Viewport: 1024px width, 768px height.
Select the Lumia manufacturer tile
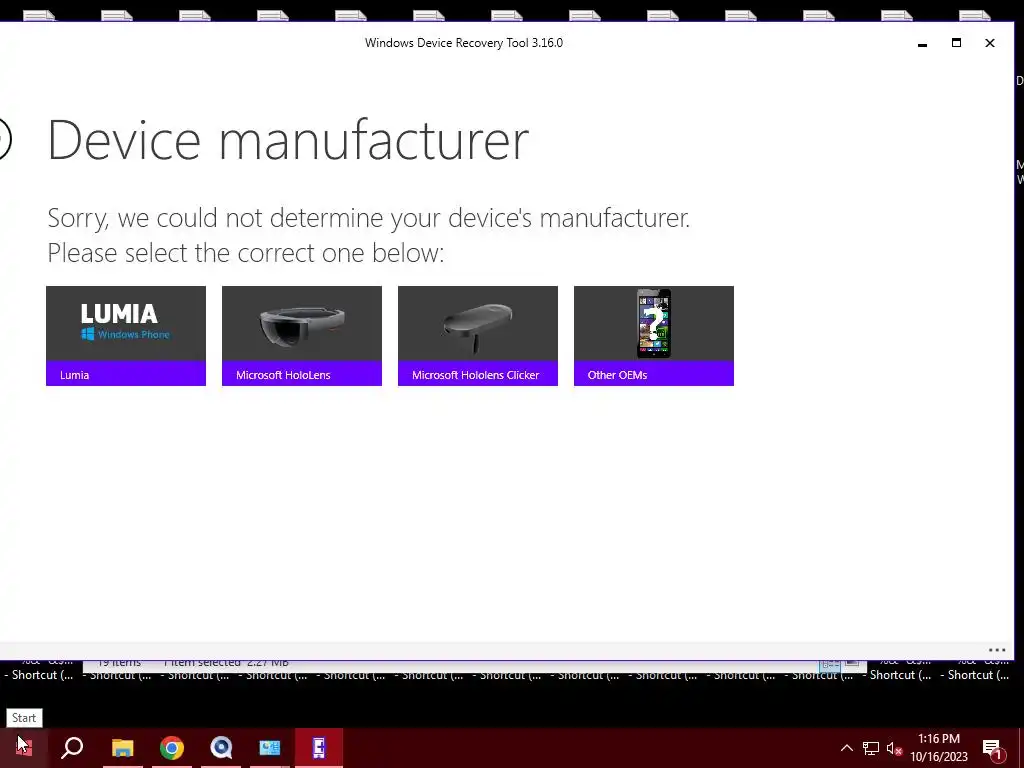pos(126,336)
